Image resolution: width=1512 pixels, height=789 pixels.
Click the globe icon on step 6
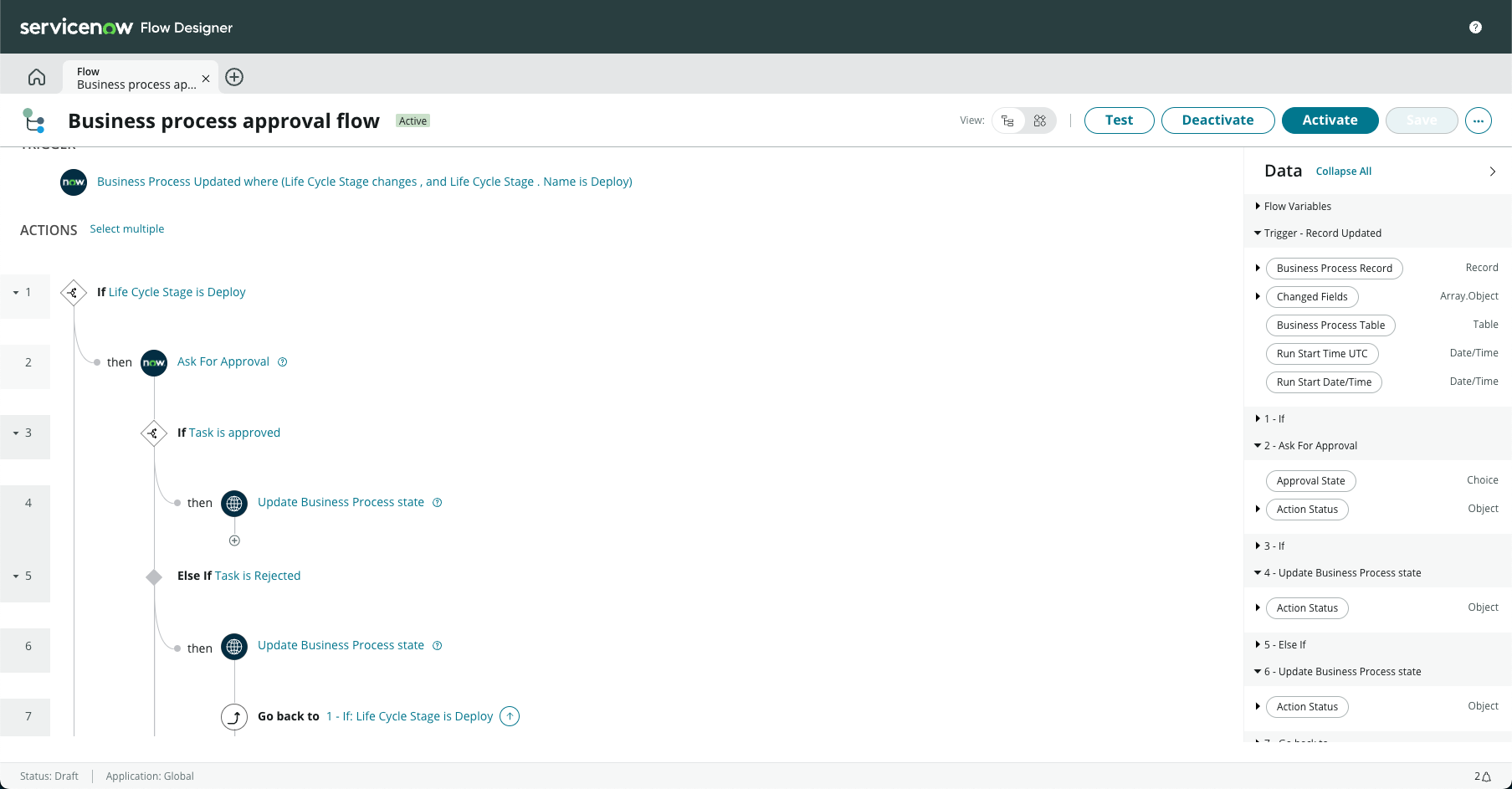click(234, 646)
